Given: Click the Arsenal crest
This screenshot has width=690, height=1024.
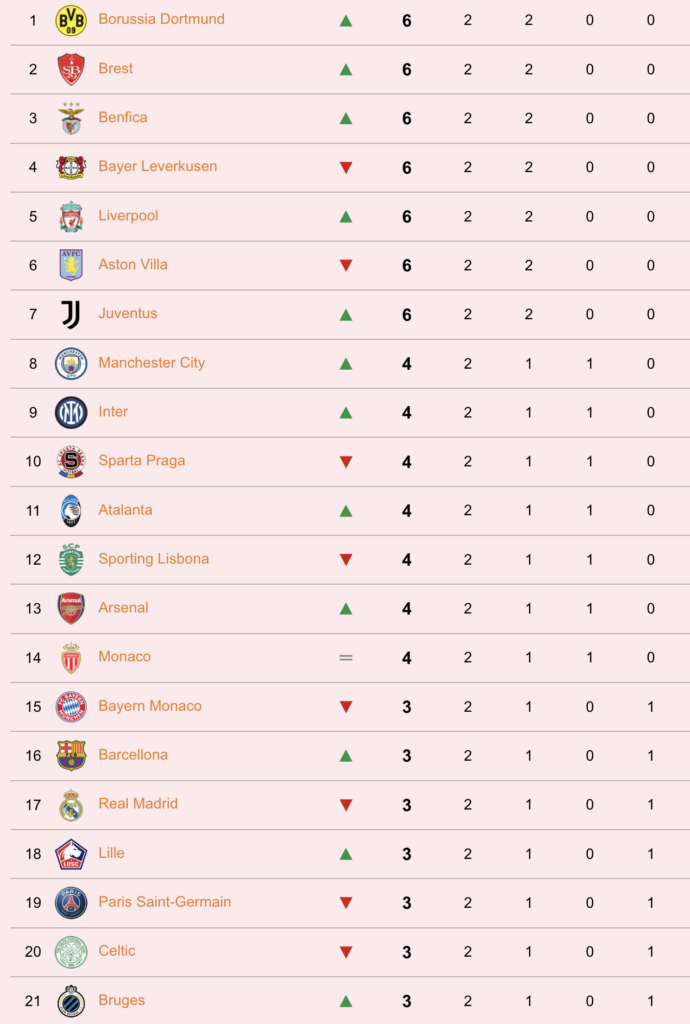Looking at the screenshot, I should 71,608.
